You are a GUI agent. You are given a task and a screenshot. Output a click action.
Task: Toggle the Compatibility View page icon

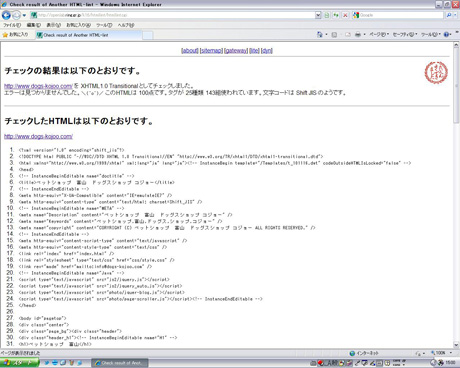pos(327,15)
